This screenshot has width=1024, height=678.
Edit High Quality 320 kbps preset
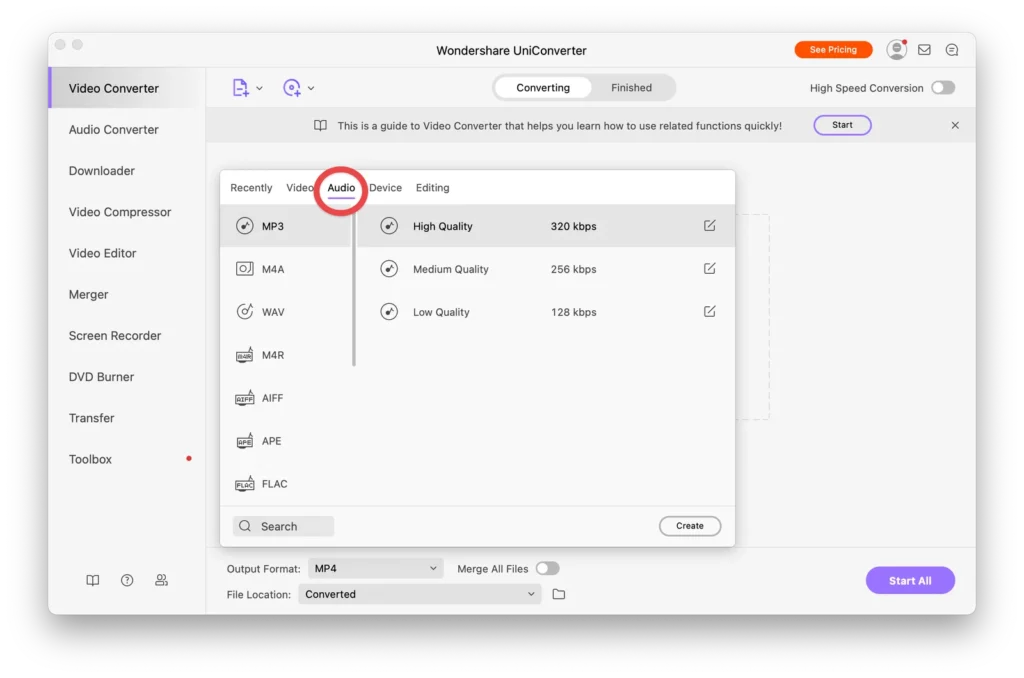(x=709, y=226)
